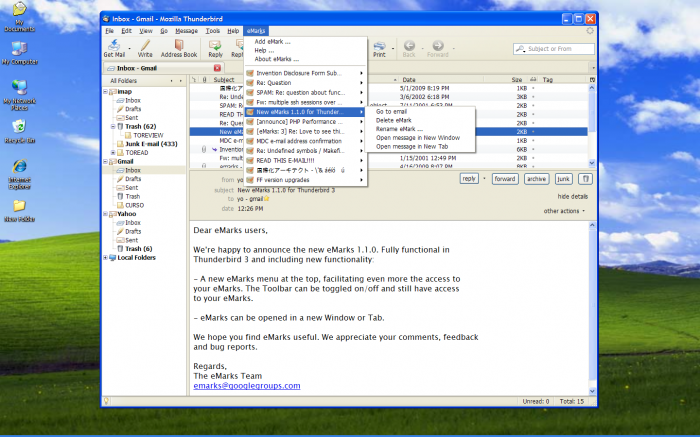
Task: Expand the TOREAD folder
Action: [x=113, y=153]
